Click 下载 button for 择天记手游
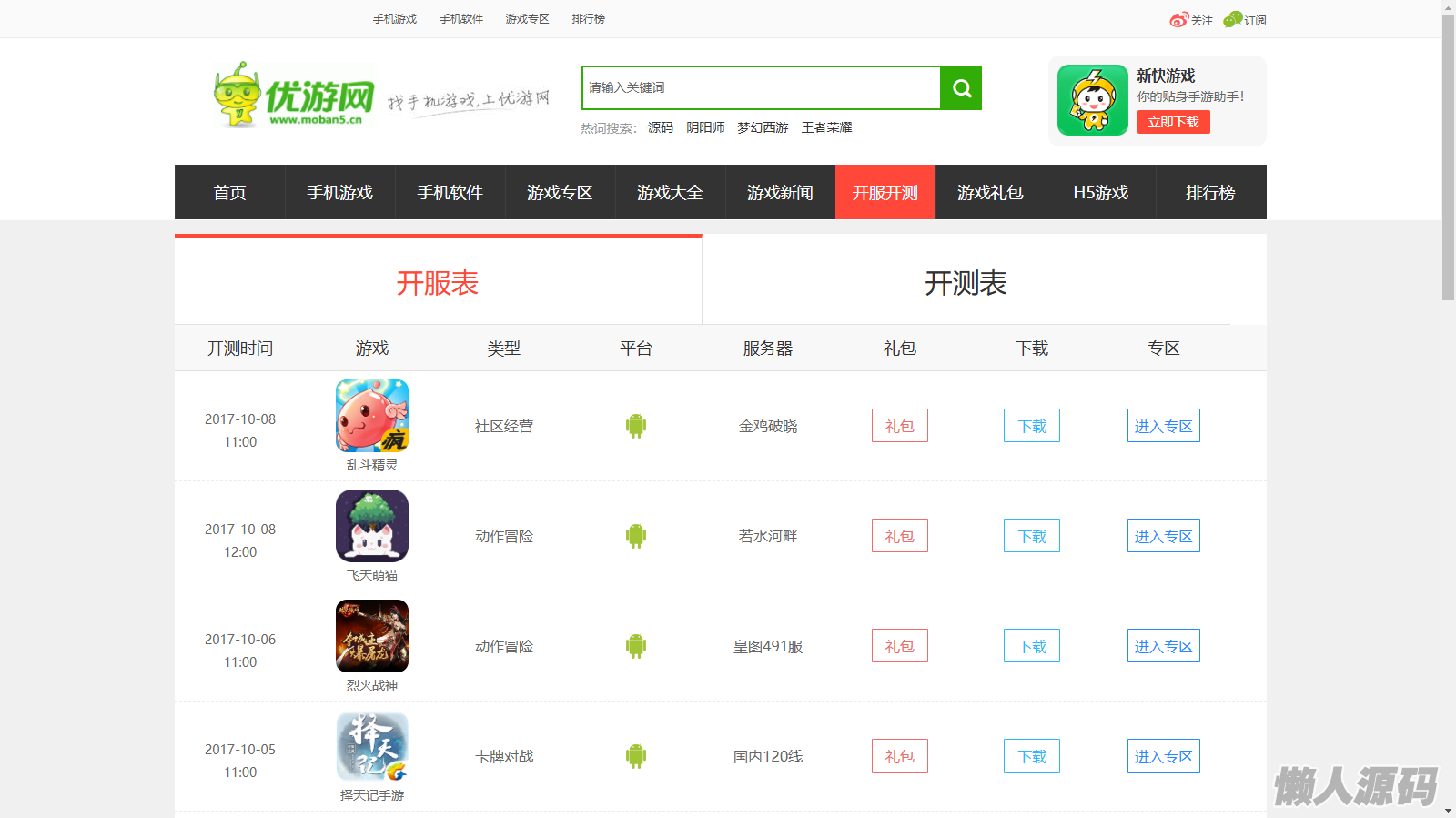This screenshot has width=1456, height=818. tap(1032, 756)
